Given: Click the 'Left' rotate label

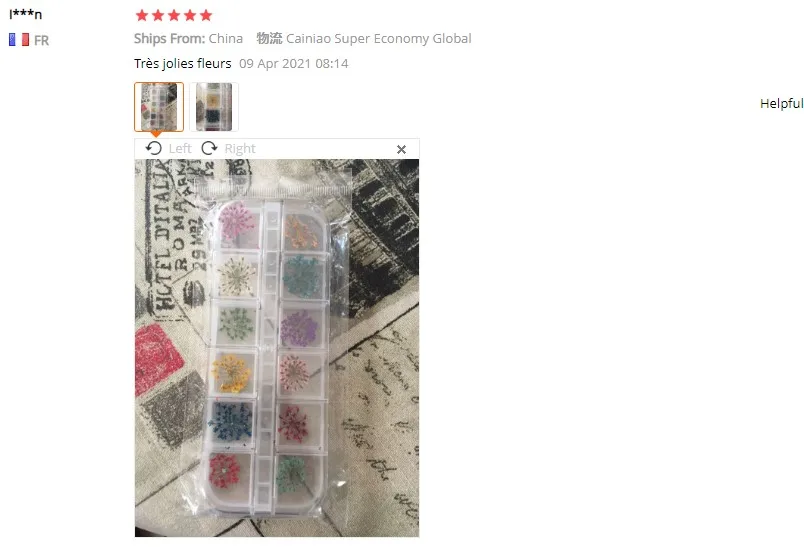Looking at the screenshot, I should (180, 149).
